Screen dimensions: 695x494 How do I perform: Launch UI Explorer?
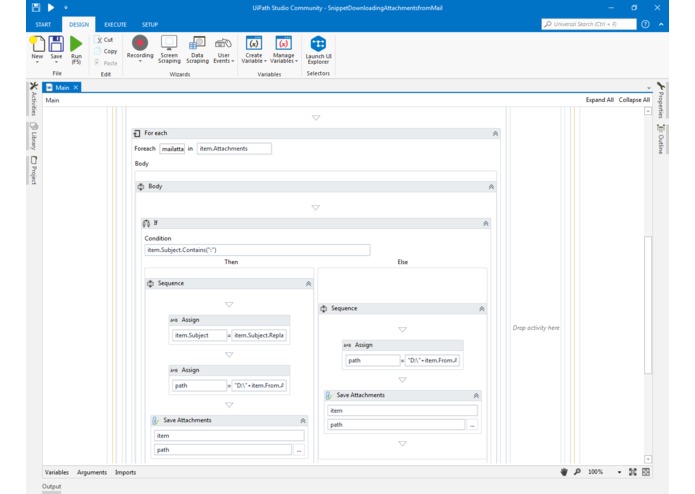pos(318,50)
